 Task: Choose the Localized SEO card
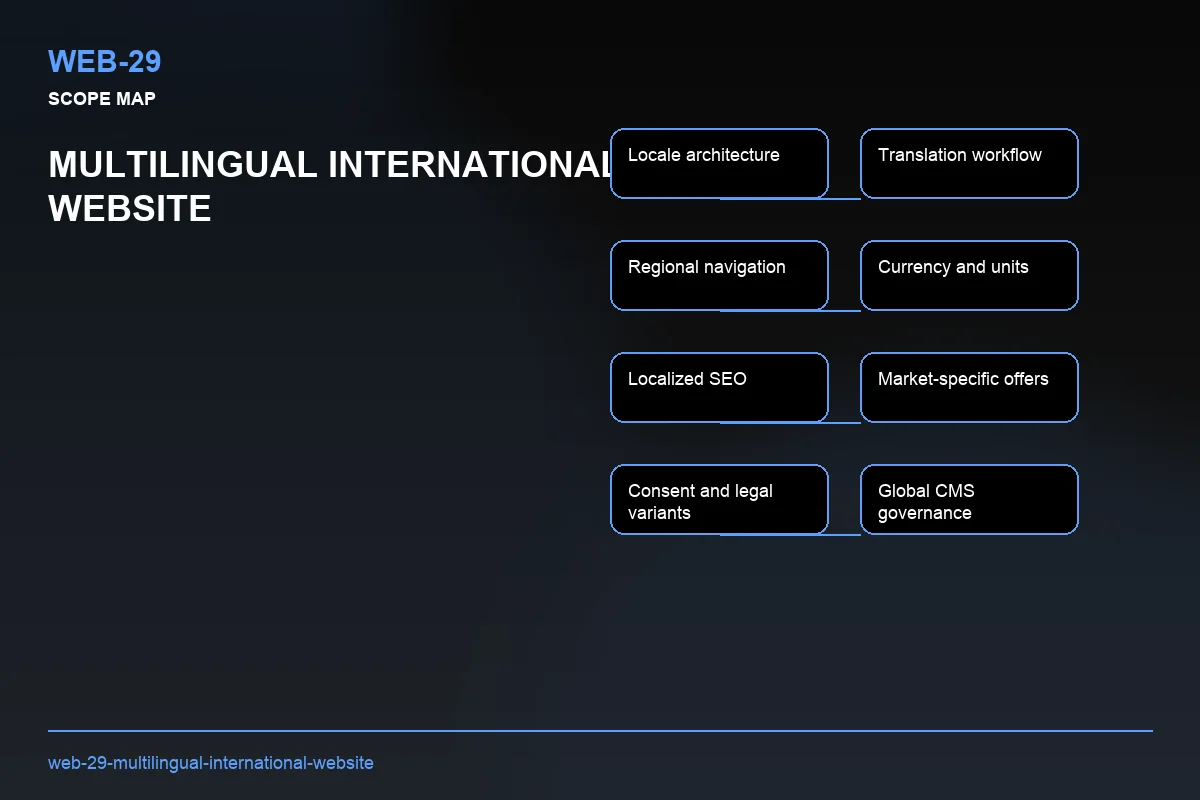tap(719, 387)
